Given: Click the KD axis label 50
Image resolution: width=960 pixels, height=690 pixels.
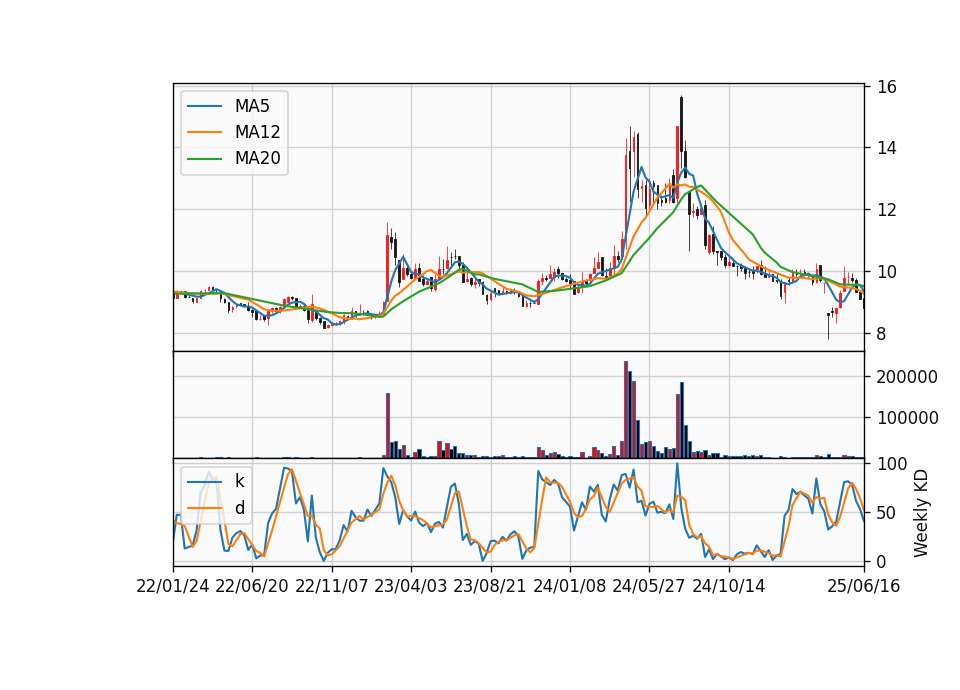Looking at the screenshot, I should [x=887, y=513].
